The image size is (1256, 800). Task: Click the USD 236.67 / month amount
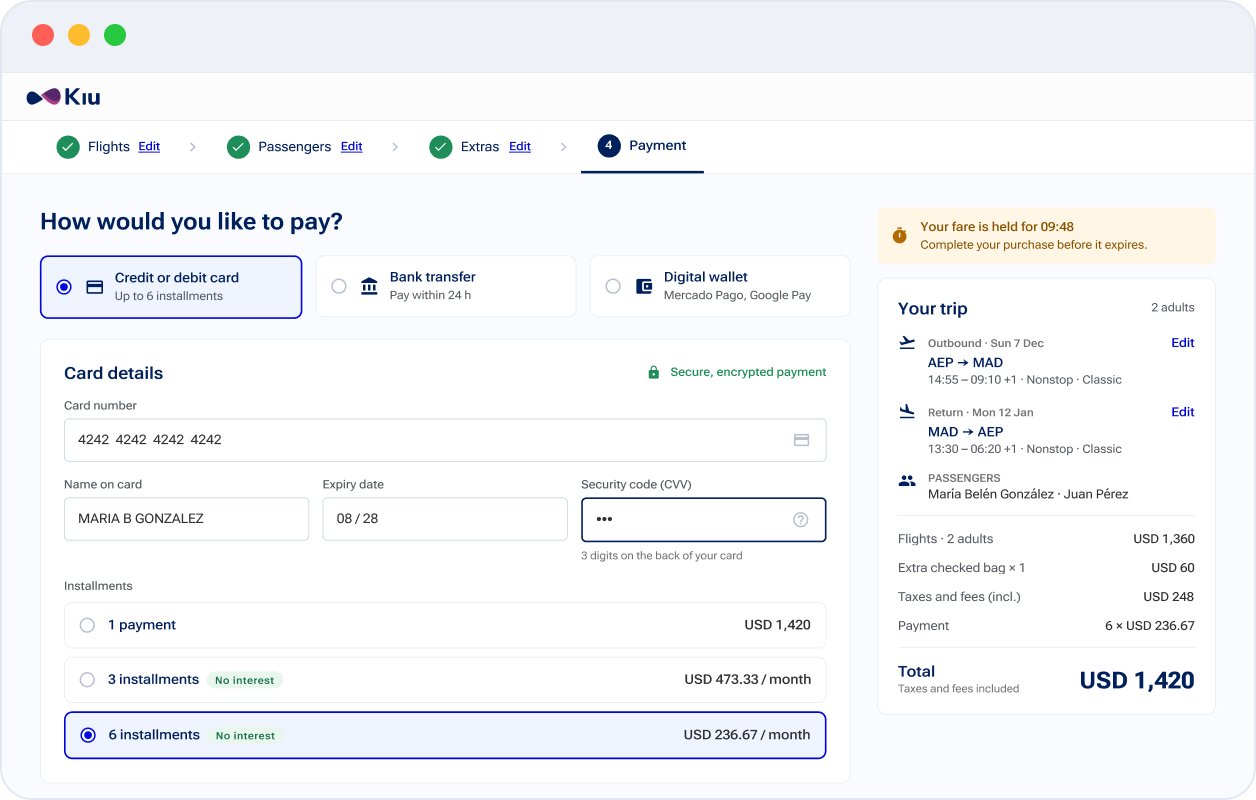[x=747, y=735]
